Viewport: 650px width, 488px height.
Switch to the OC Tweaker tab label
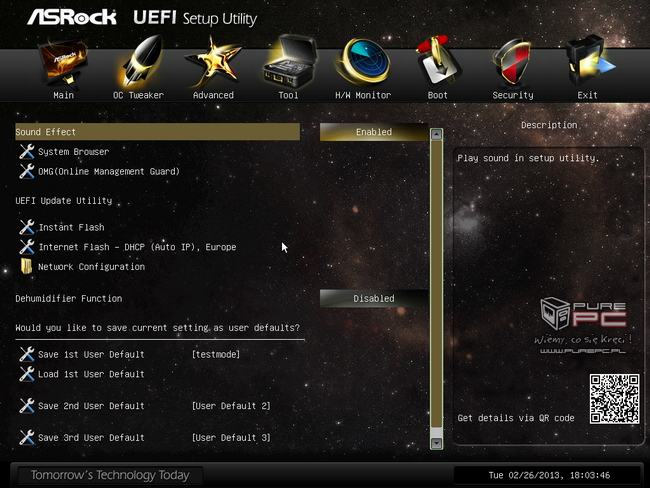[x=138, y=95]
